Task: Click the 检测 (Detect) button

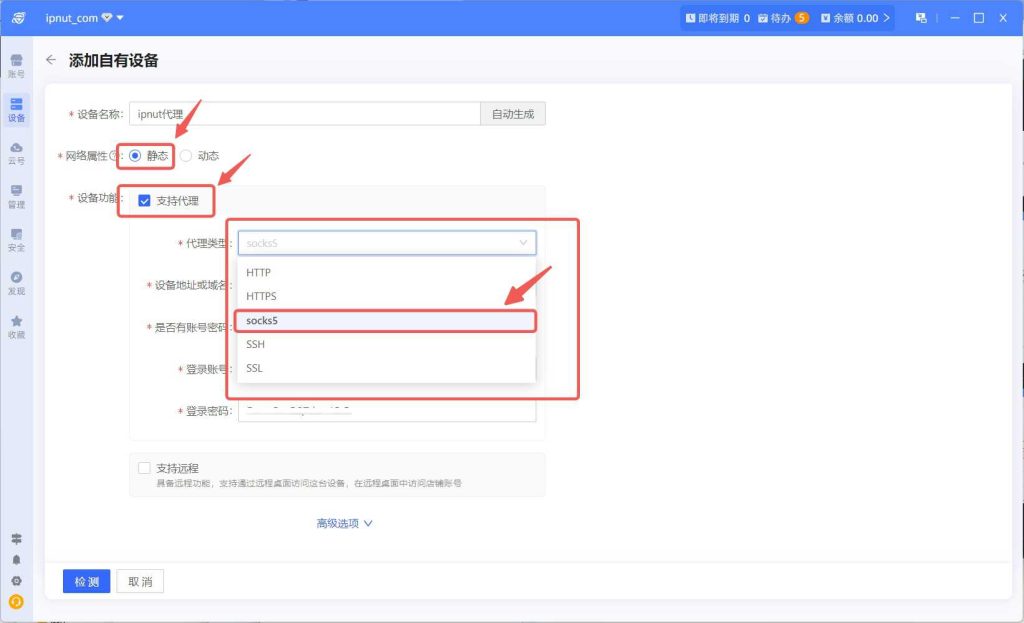Action: pyautogui.click(x=86, y=582)
